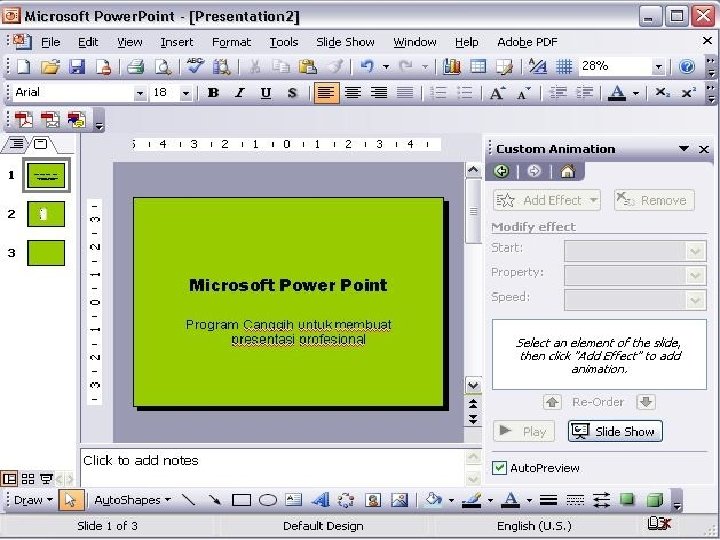This screenshot has width=720, height=540.
Task: Open the Slide Show menu
Action: tap(345, 42)
